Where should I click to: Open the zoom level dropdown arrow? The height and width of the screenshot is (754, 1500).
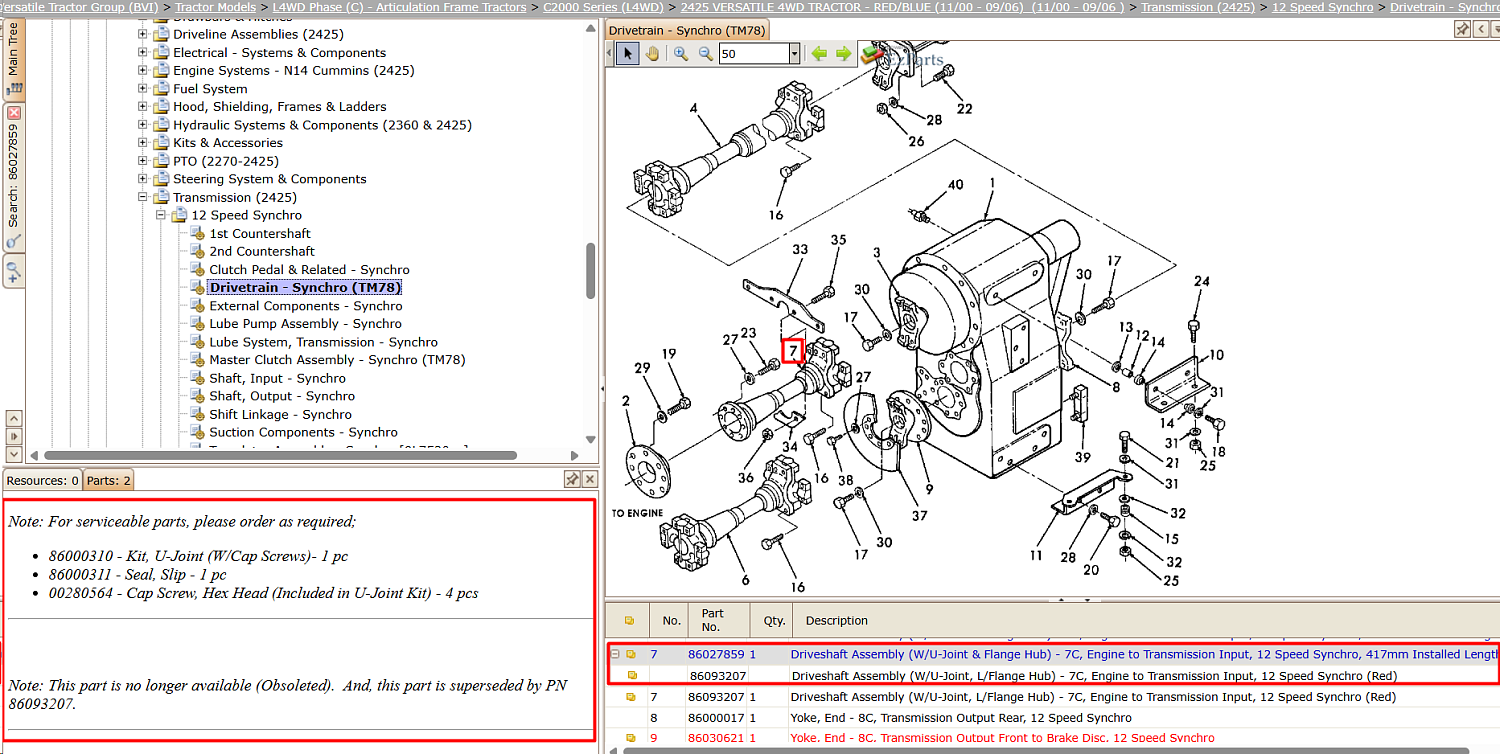click(794, 54)
